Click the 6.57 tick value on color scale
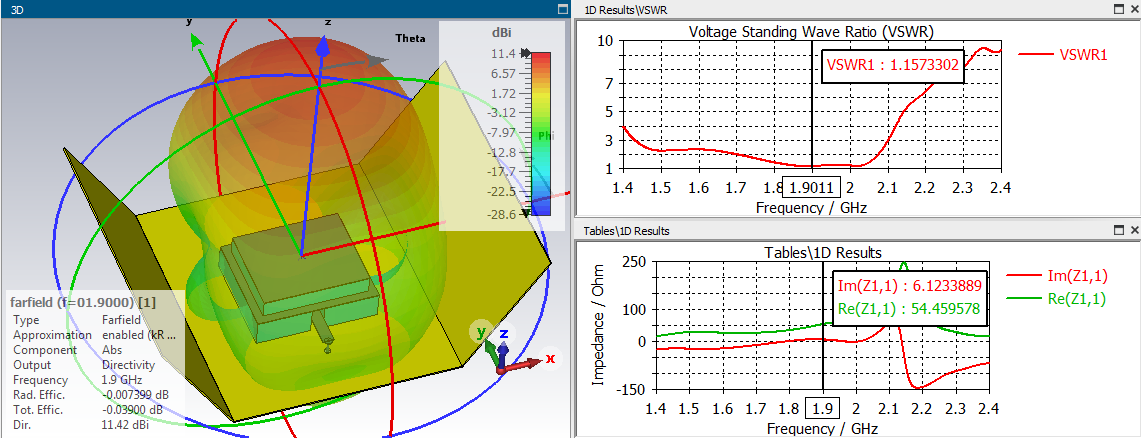The image size is (1141, 438). 503,74
